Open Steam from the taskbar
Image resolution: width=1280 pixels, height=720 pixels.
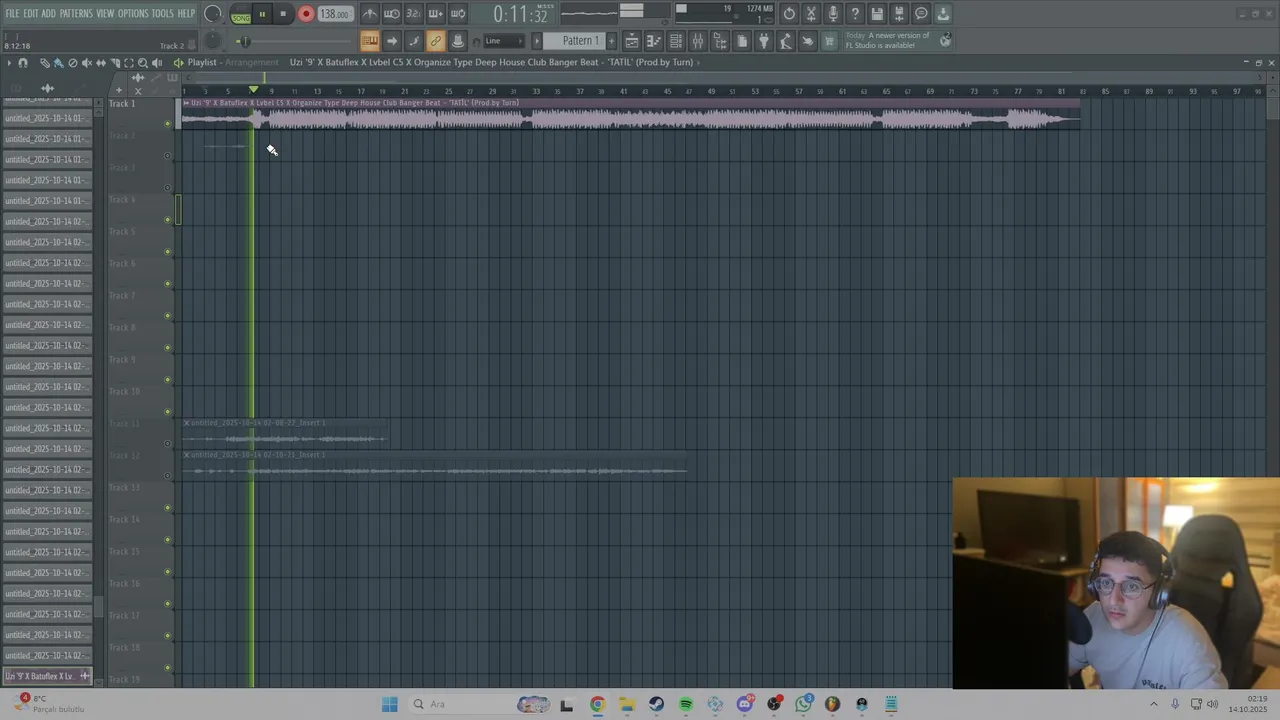tap(656, 705)
